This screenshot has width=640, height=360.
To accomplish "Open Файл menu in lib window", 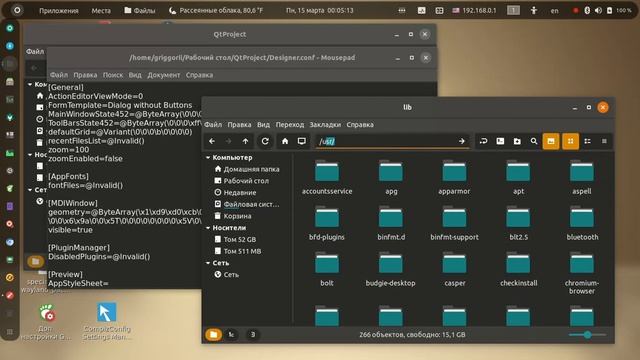I will [x=213, y=124].
